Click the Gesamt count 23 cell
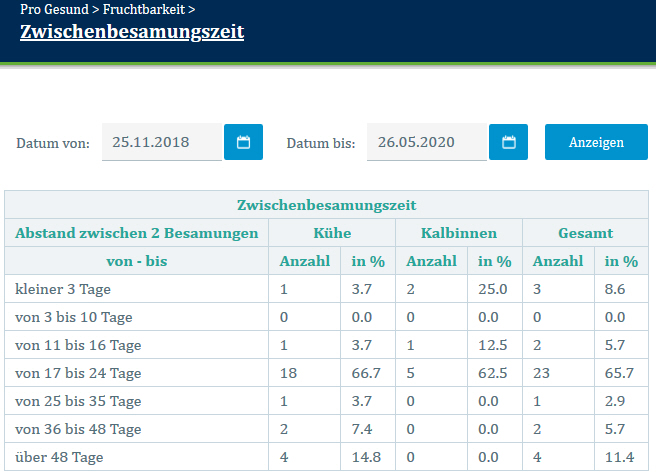The height and width of the screenshot is (476, 656). pos(541,373)
